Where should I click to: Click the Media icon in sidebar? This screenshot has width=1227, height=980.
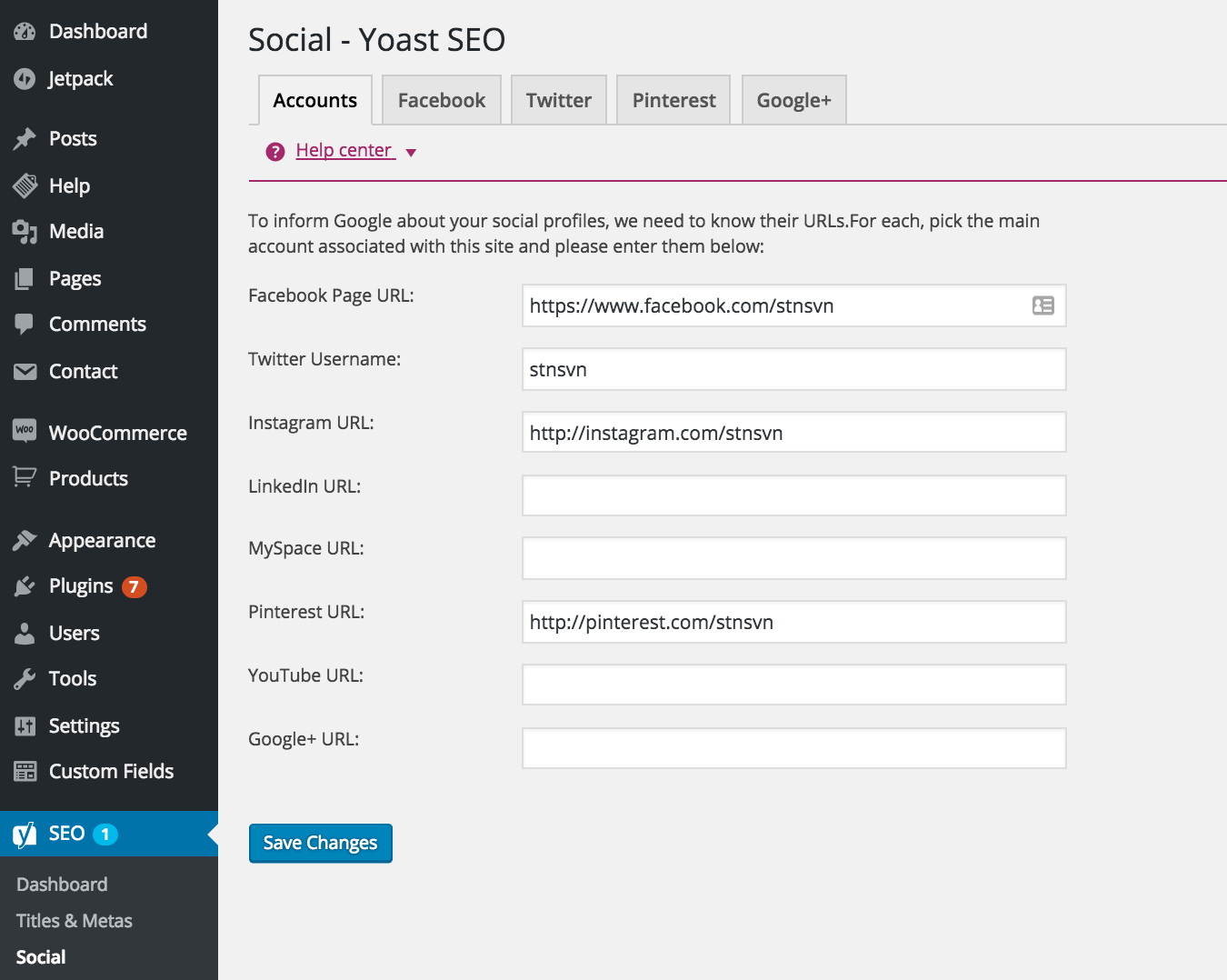point(25,232)
